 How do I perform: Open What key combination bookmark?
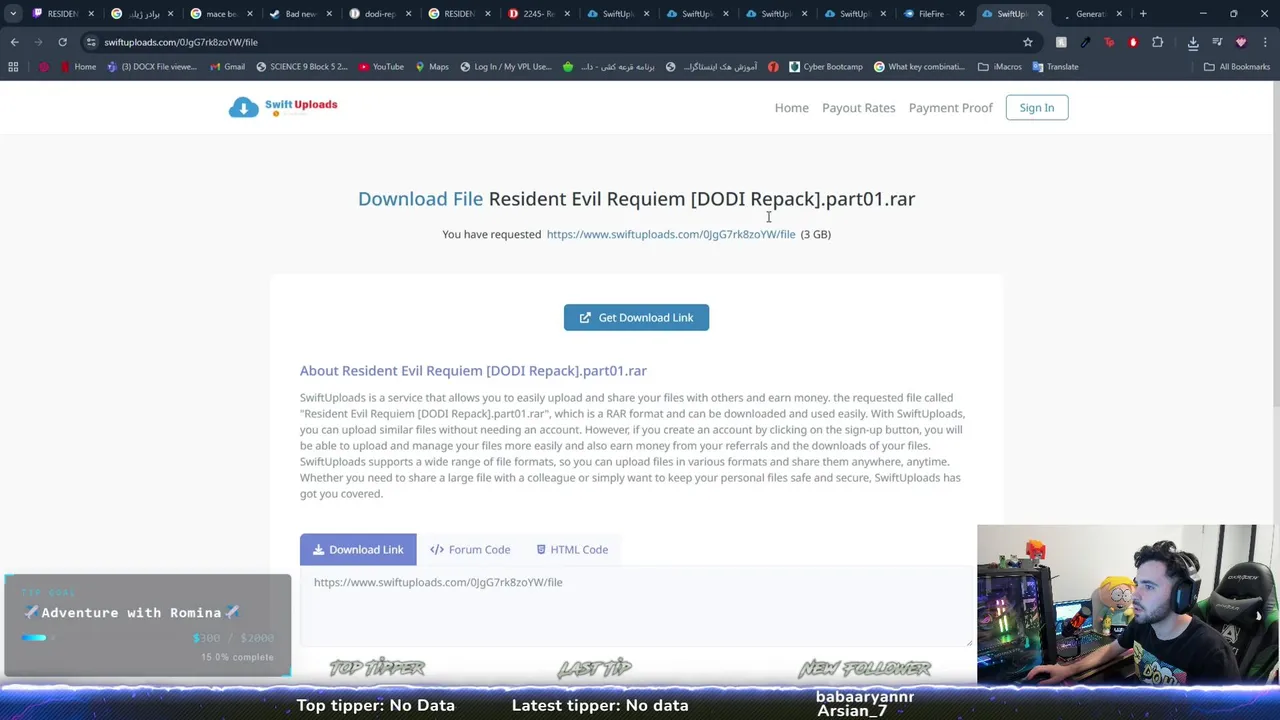click(919, 67)
